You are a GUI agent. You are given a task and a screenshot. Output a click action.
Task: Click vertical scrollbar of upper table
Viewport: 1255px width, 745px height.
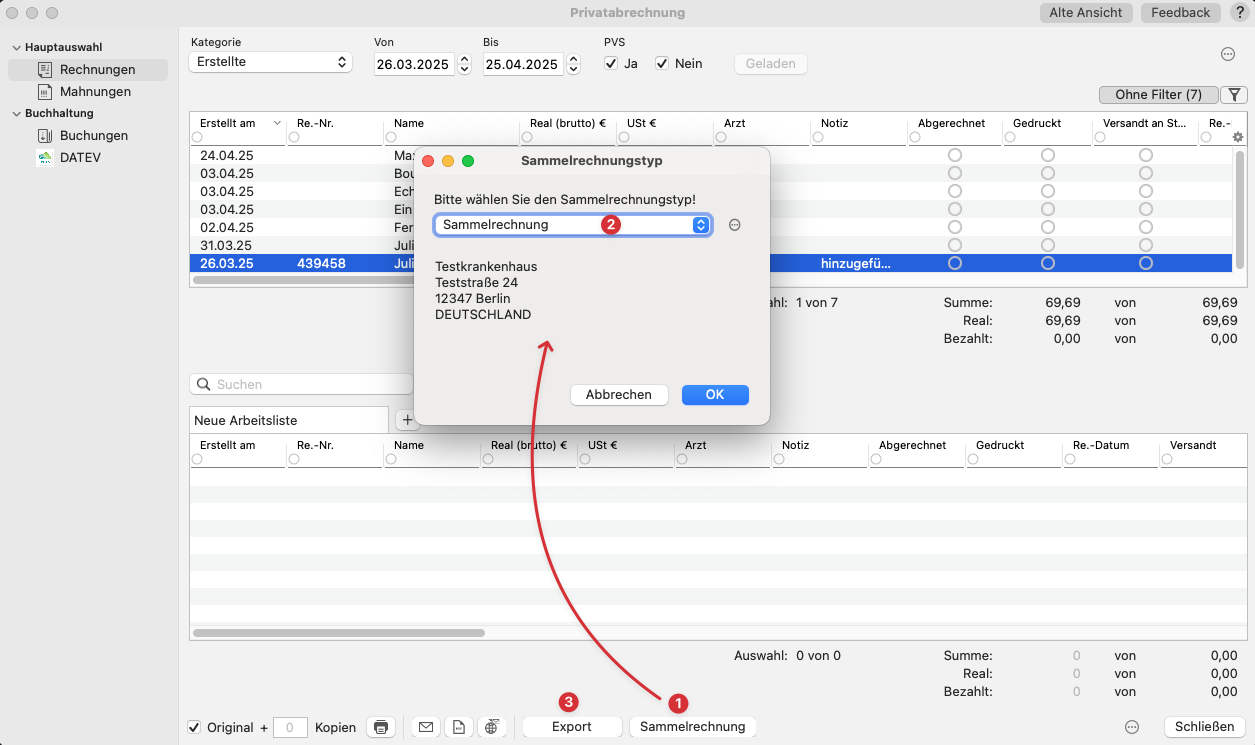[x=1240, y=208]
